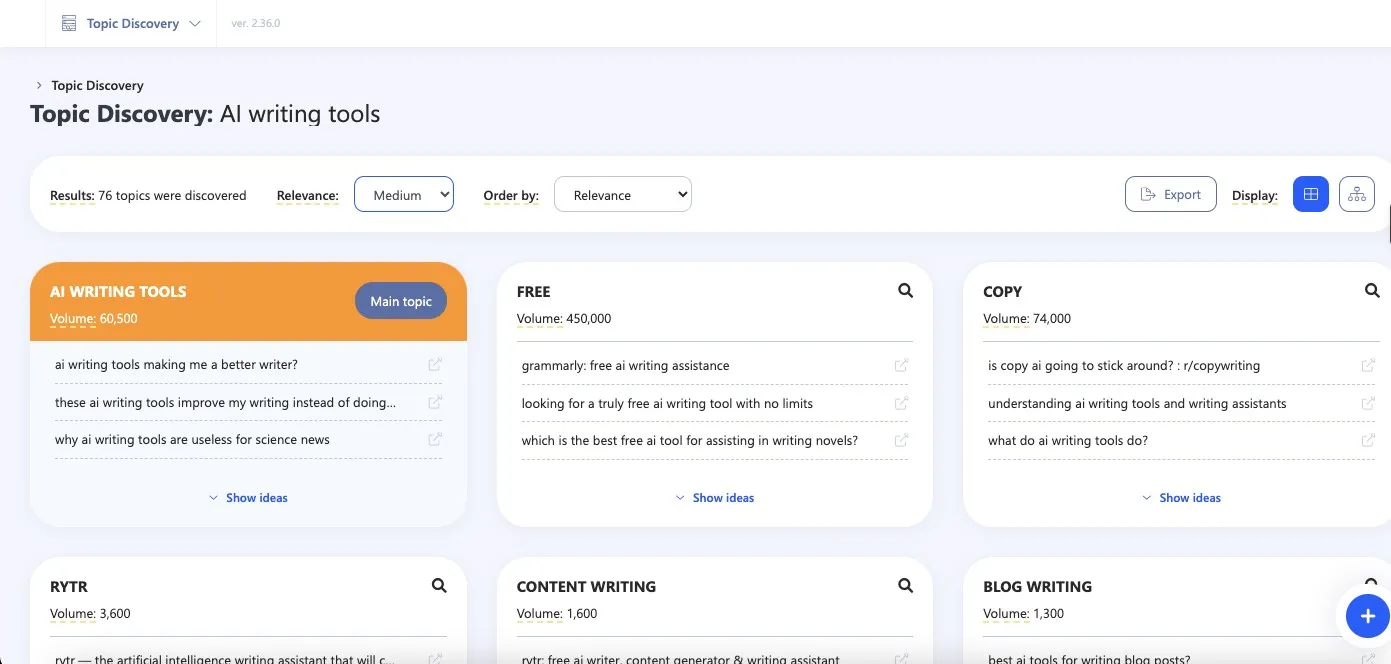Search the COPY topic via magnifier icon
The height and width of the screenshot is (664, 1391).
pos(1372,291)
